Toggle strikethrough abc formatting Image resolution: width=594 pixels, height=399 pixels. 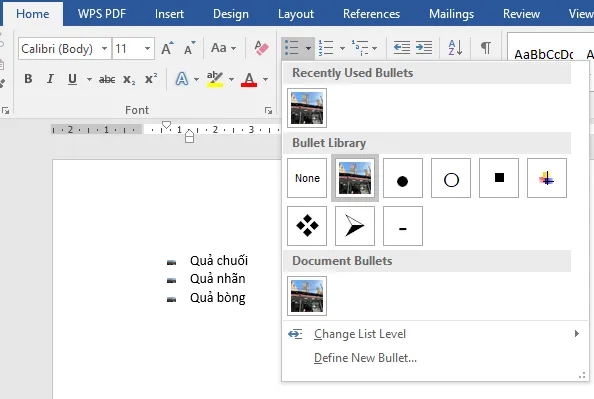pyautogui.click(x=107, y=79)
